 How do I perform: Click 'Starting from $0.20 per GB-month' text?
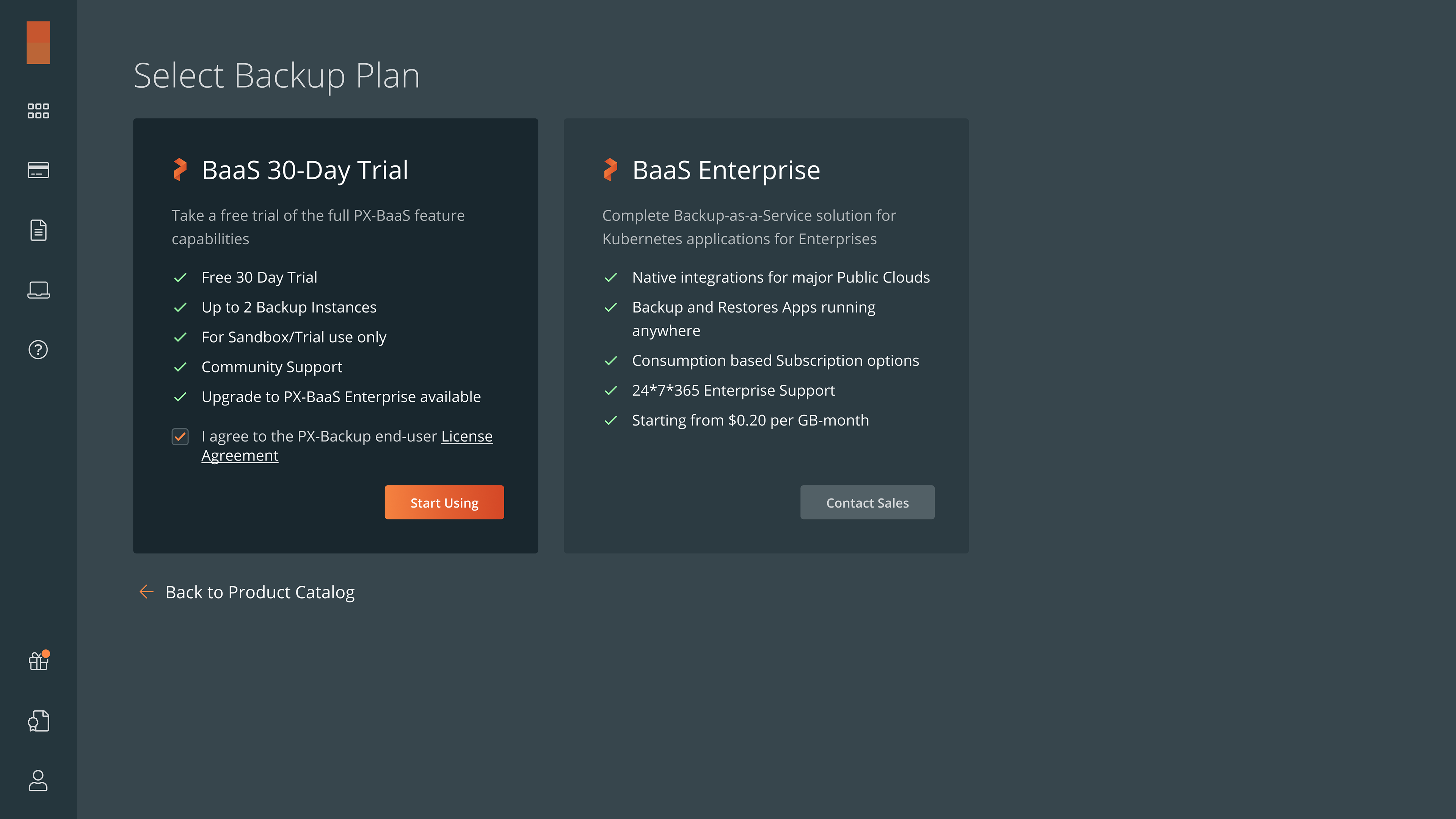750,420
